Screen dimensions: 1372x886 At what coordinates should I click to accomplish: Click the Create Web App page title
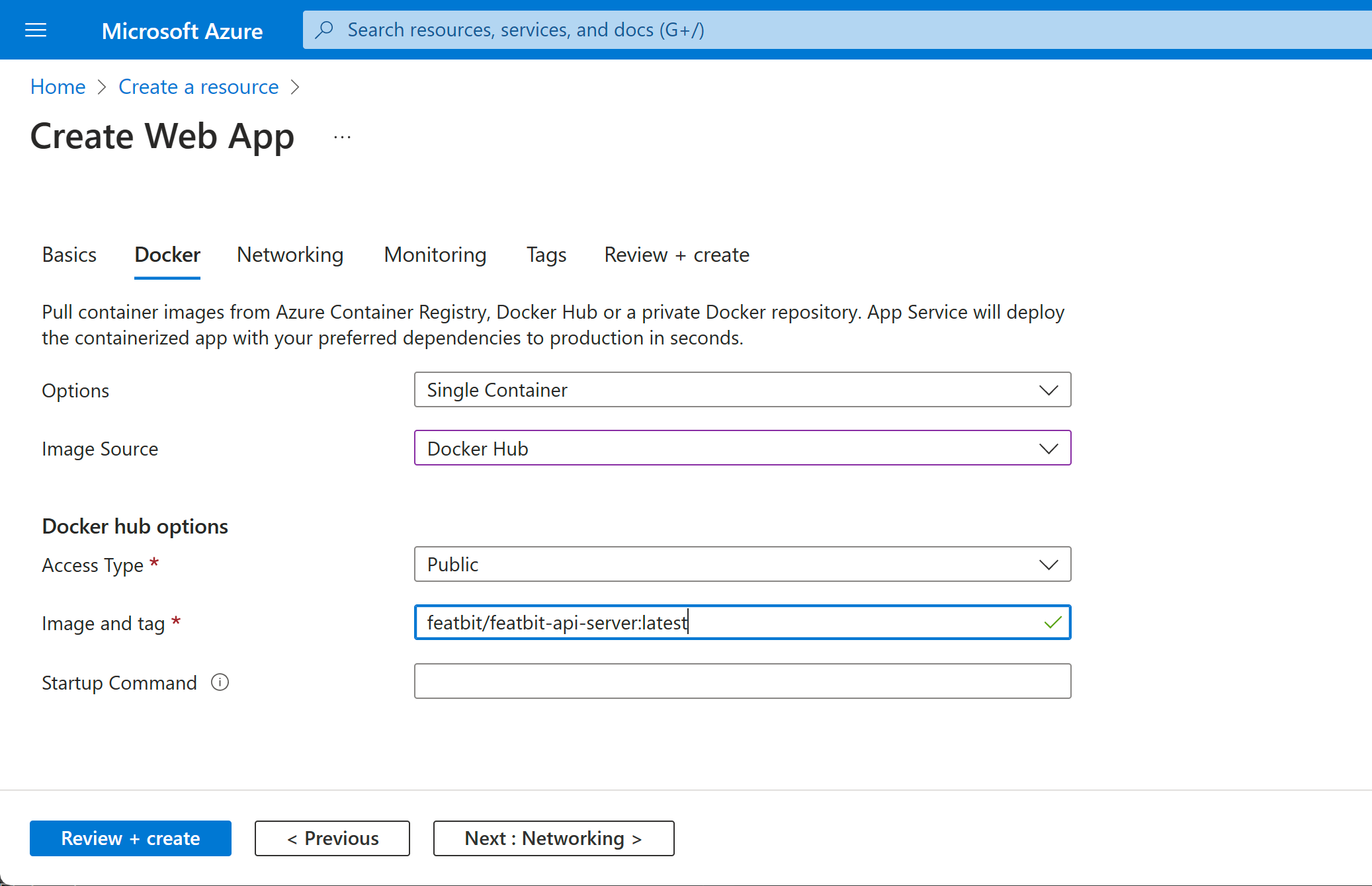[162, 137]
